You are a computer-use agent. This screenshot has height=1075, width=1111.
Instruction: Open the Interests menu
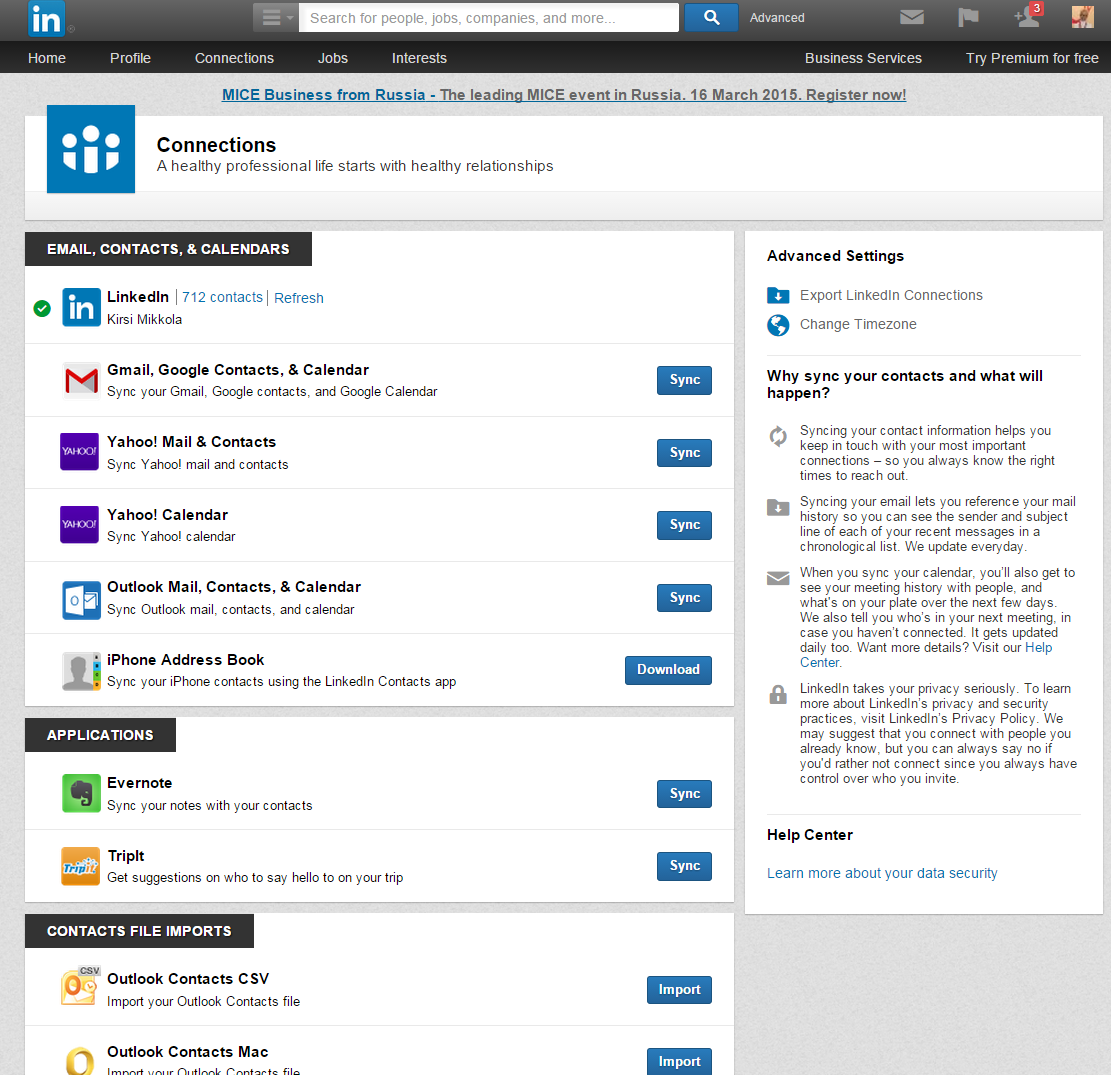[x=419, y=58]
